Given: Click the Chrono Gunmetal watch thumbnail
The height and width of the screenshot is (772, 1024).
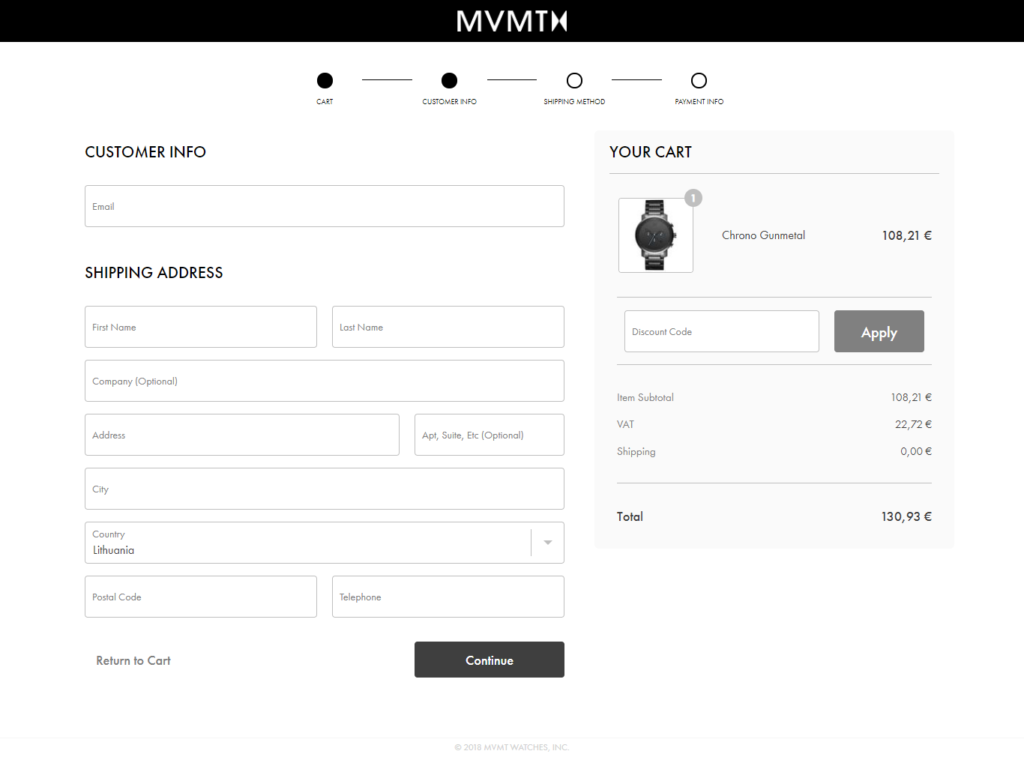Looking at the screenshot, I should pos(655,234).
